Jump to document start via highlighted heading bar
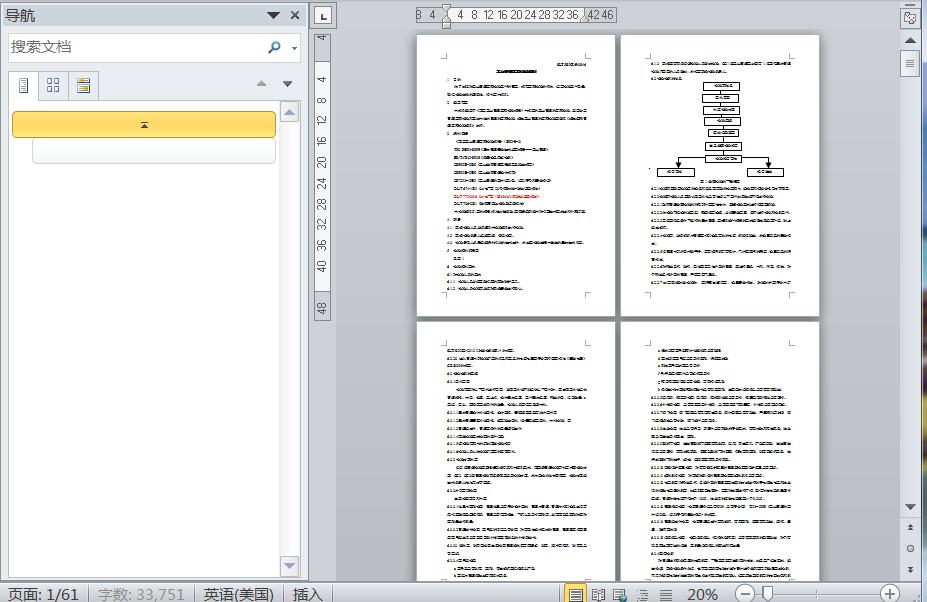This screenshot has width=927, height=602. point(144,125)
